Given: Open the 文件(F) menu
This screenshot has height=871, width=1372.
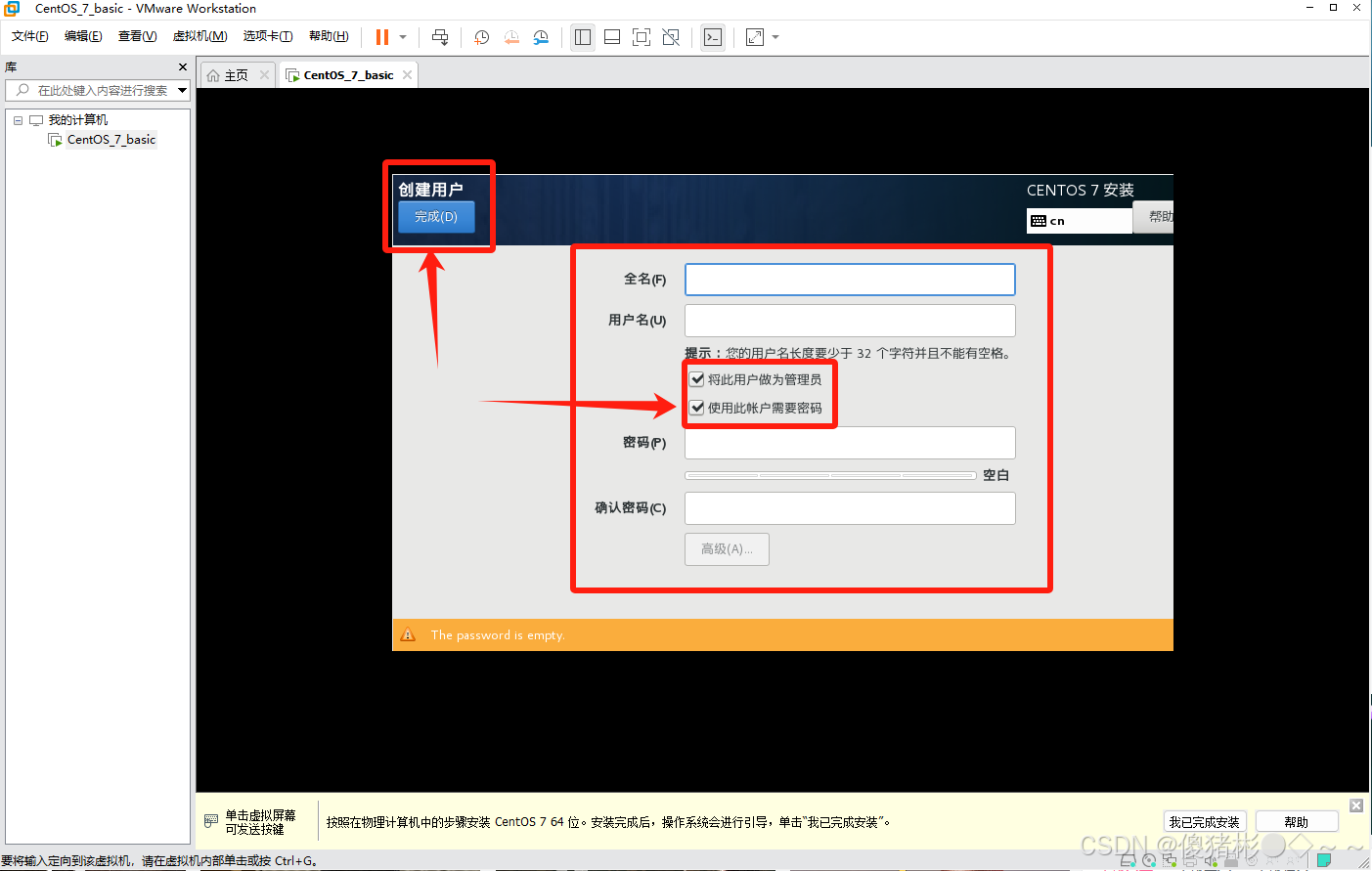Looking at the screenshot, I should tap(30, 36).
